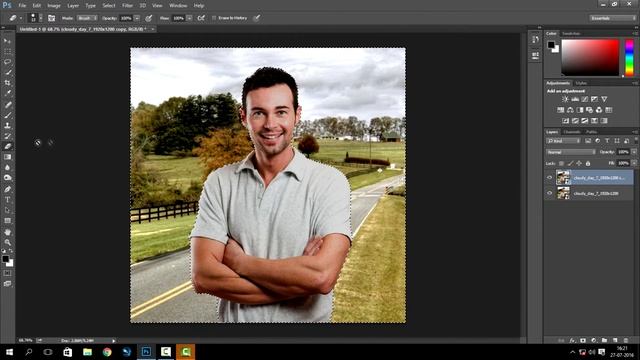Toggle Quick Mask mode
Viewport: 640px width, 360px height.
(x=7, y=273)
